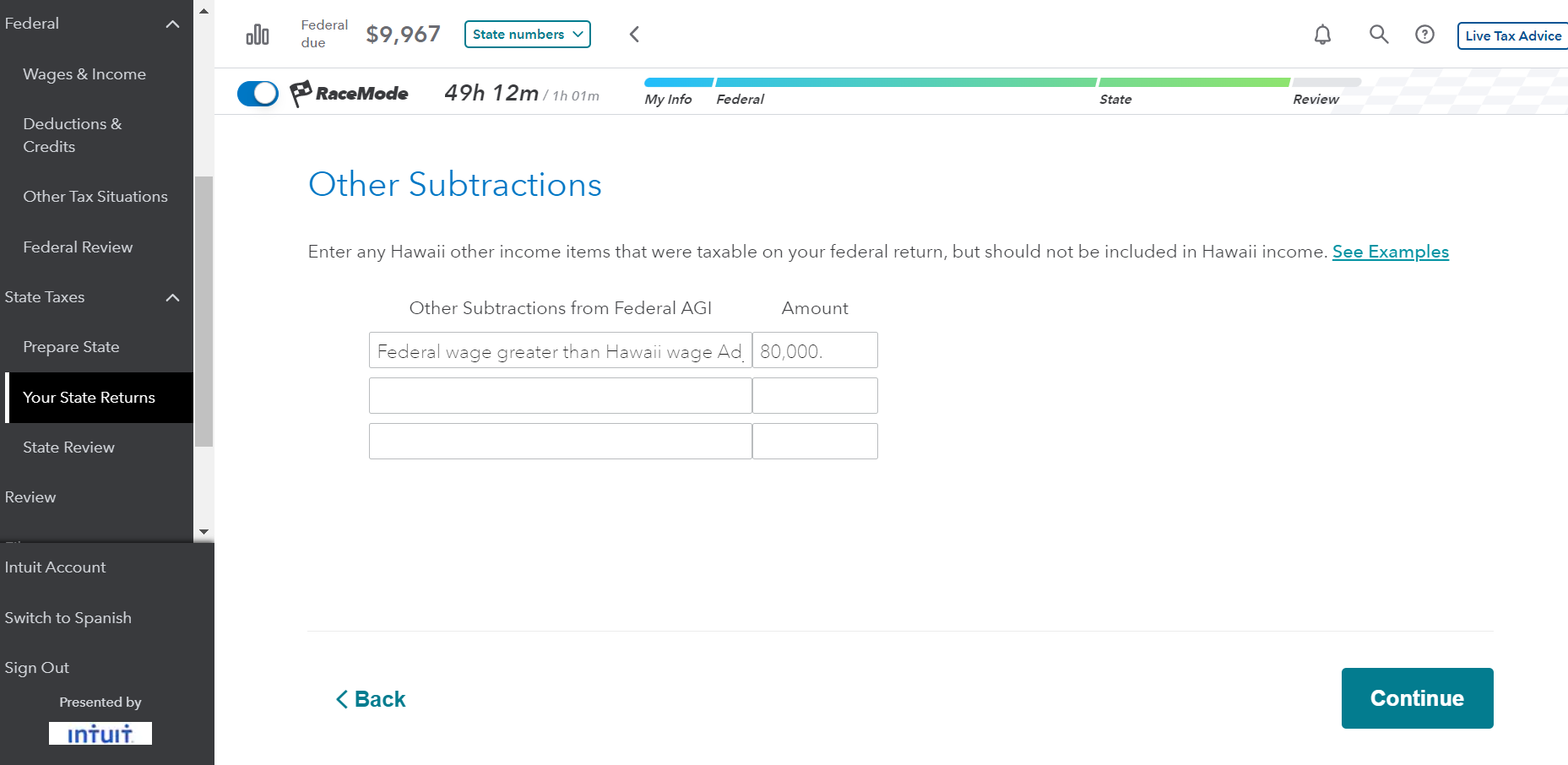
Task: Open State Review in the sidebar
Action: click(68, 448)
